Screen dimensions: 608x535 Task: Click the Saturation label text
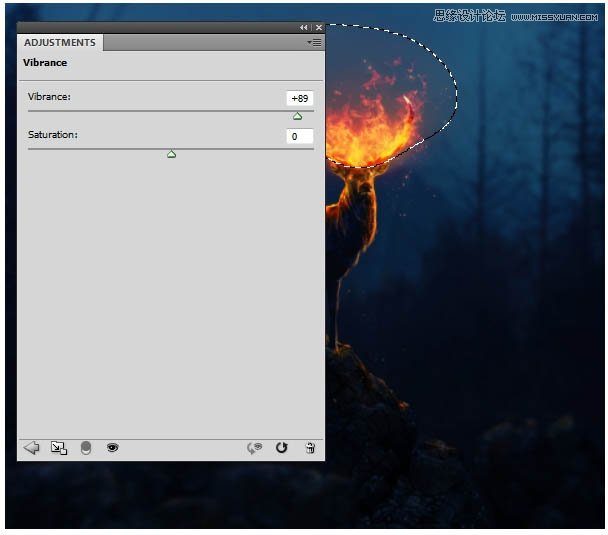click(x=53, y=134)
